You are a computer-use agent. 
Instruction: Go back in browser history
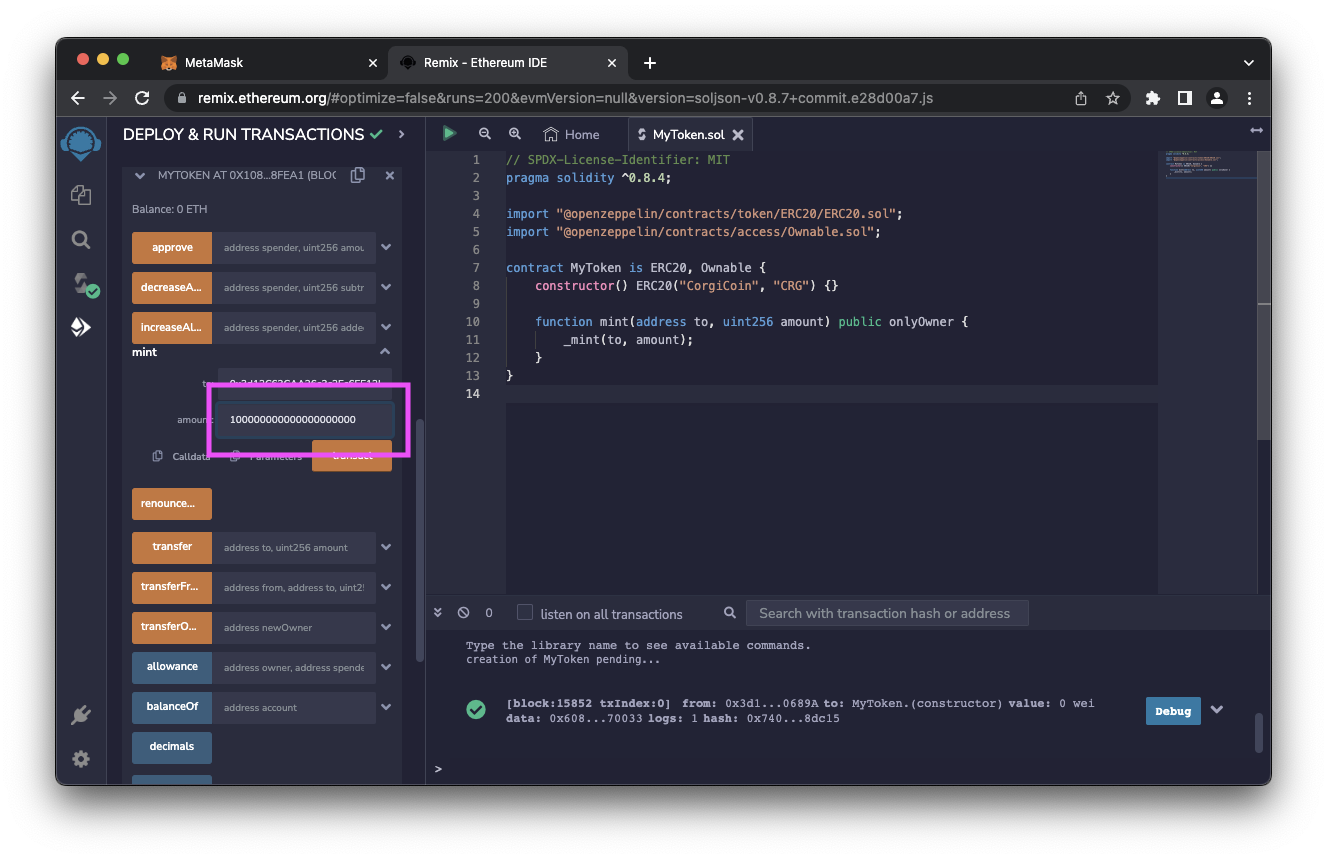78,98
